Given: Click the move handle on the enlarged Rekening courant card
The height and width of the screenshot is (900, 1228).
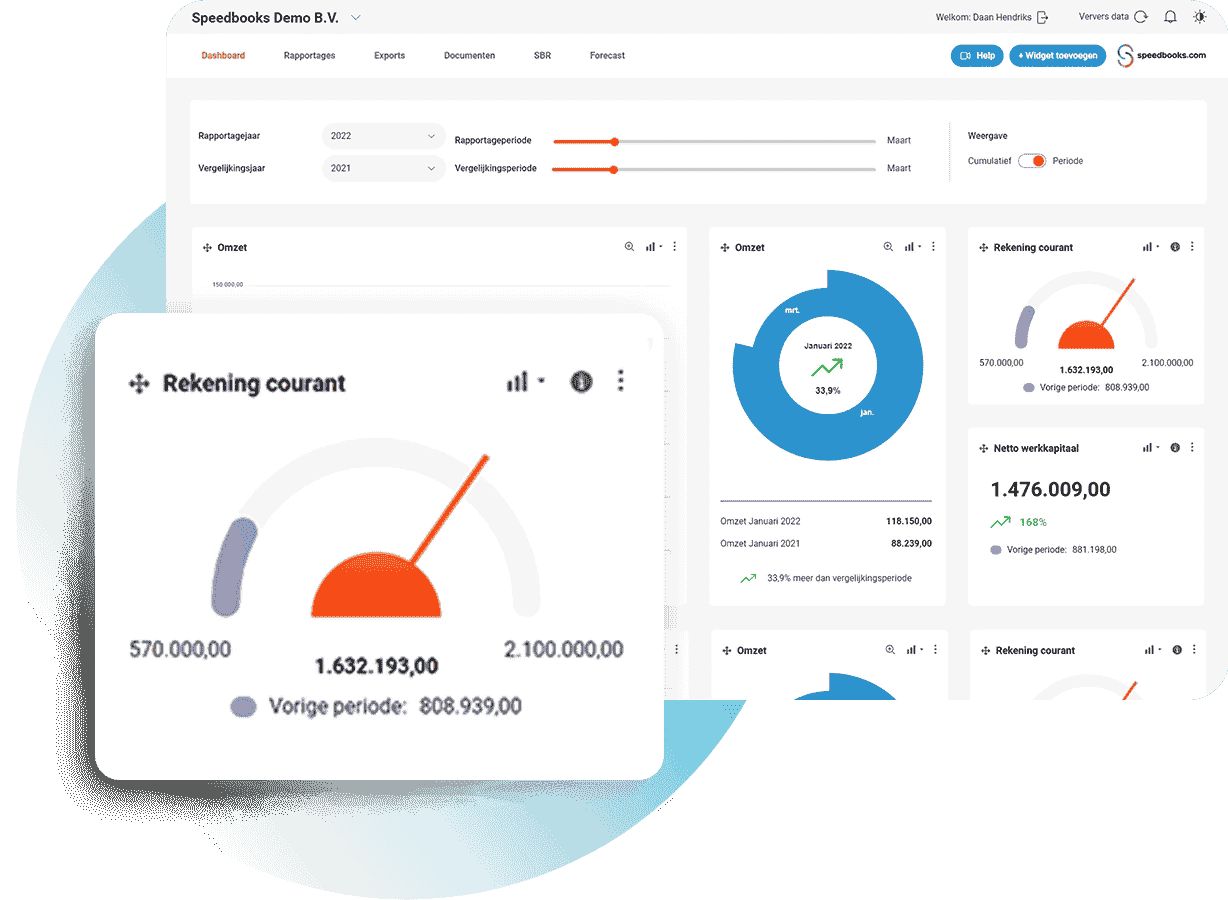Looking at the screenshot, I should [139, 383].
